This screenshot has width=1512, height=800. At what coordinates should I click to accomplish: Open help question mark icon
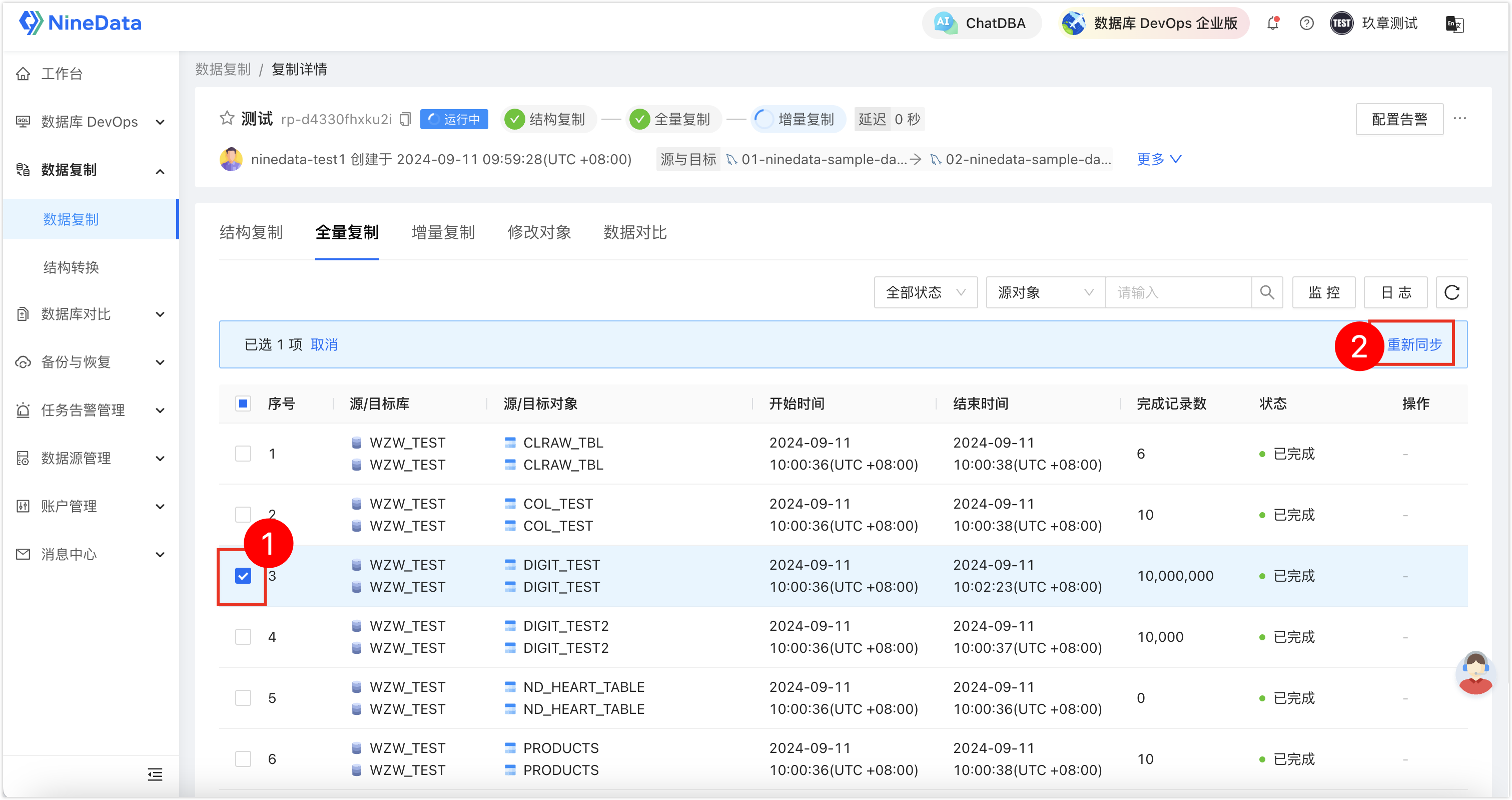click(1306, 23)
